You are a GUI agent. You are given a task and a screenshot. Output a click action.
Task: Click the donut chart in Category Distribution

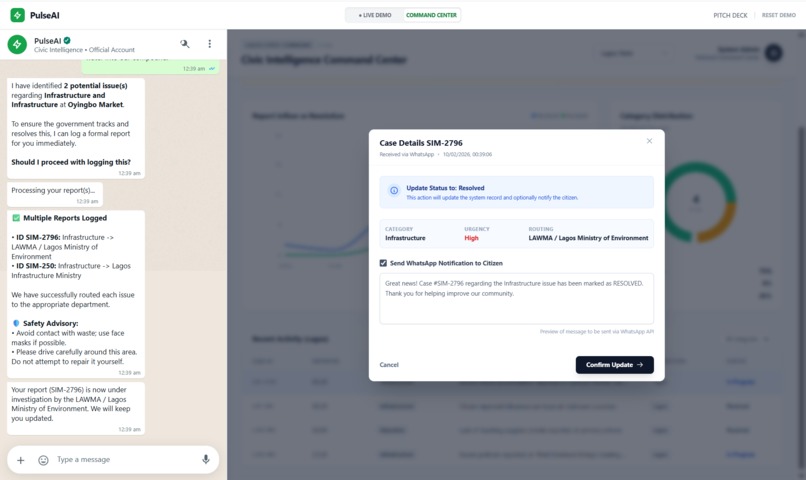[697, 201]
